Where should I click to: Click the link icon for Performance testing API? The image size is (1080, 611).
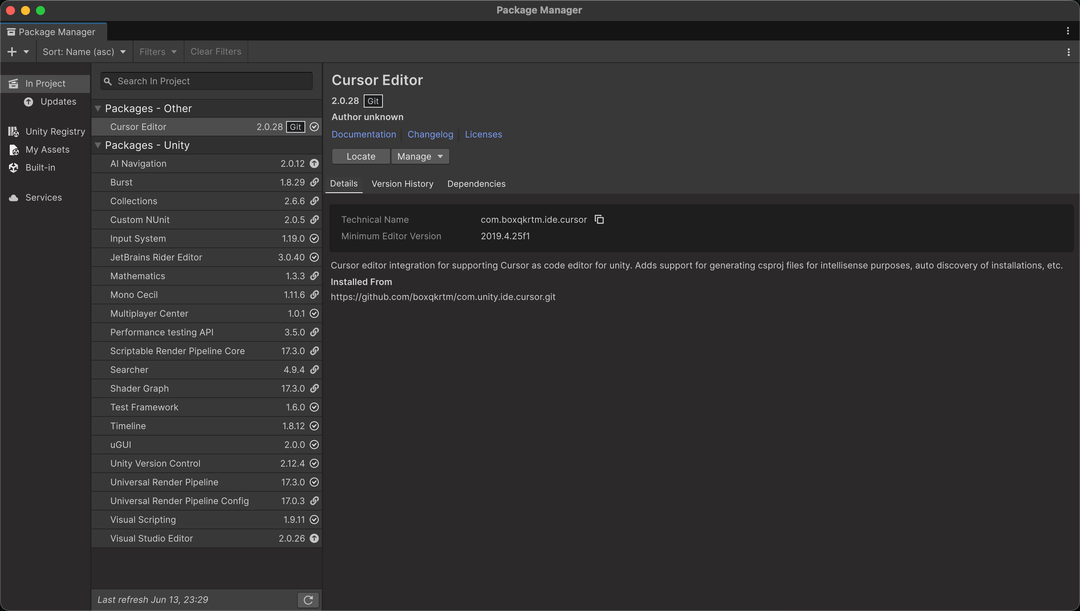(x=314, y=332)
